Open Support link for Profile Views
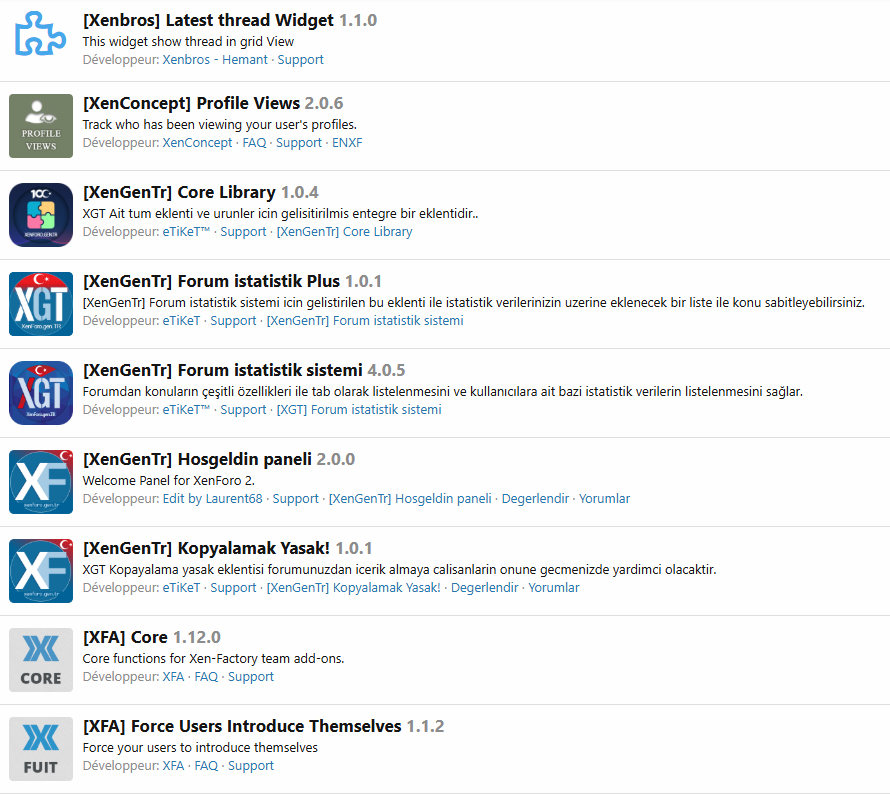Screen dimensions: 890x794 pos(299,142)
